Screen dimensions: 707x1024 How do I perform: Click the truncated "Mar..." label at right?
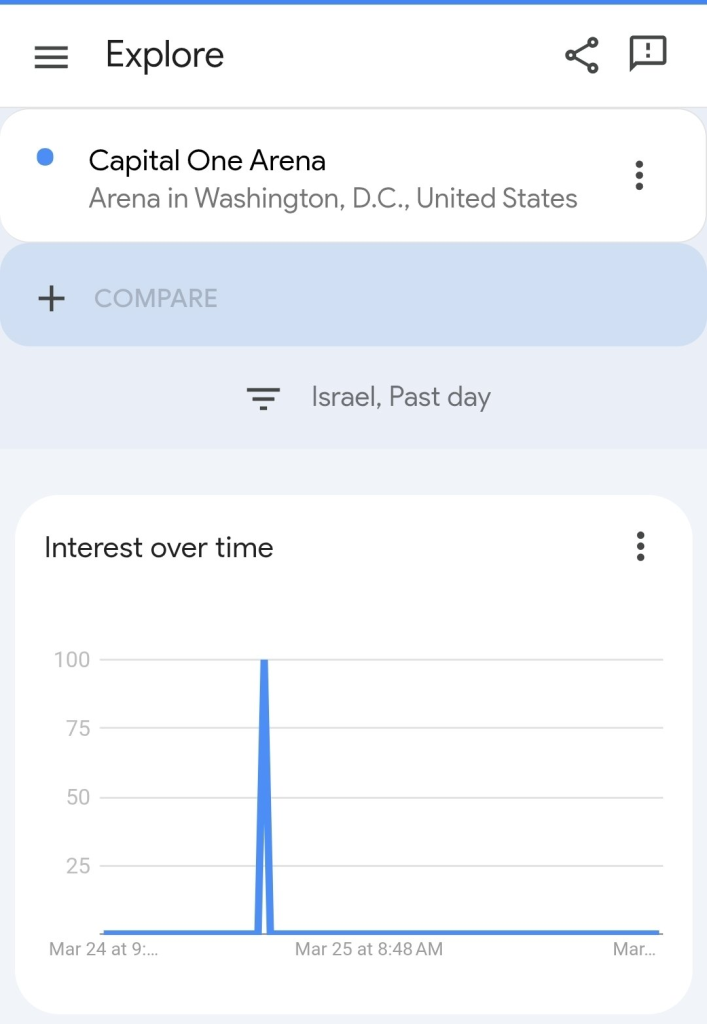coord(634,949)
